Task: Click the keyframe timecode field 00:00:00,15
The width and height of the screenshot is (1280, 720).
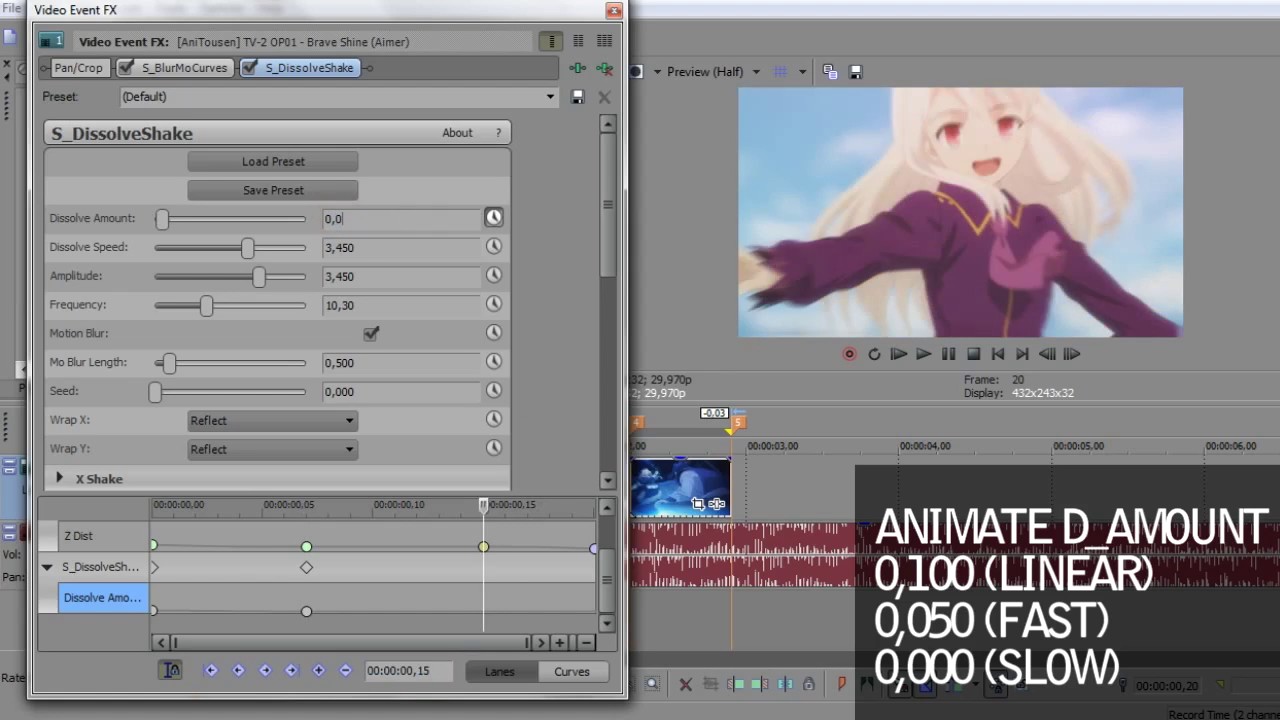Action: pyautogui.click(x=408, y=671)
